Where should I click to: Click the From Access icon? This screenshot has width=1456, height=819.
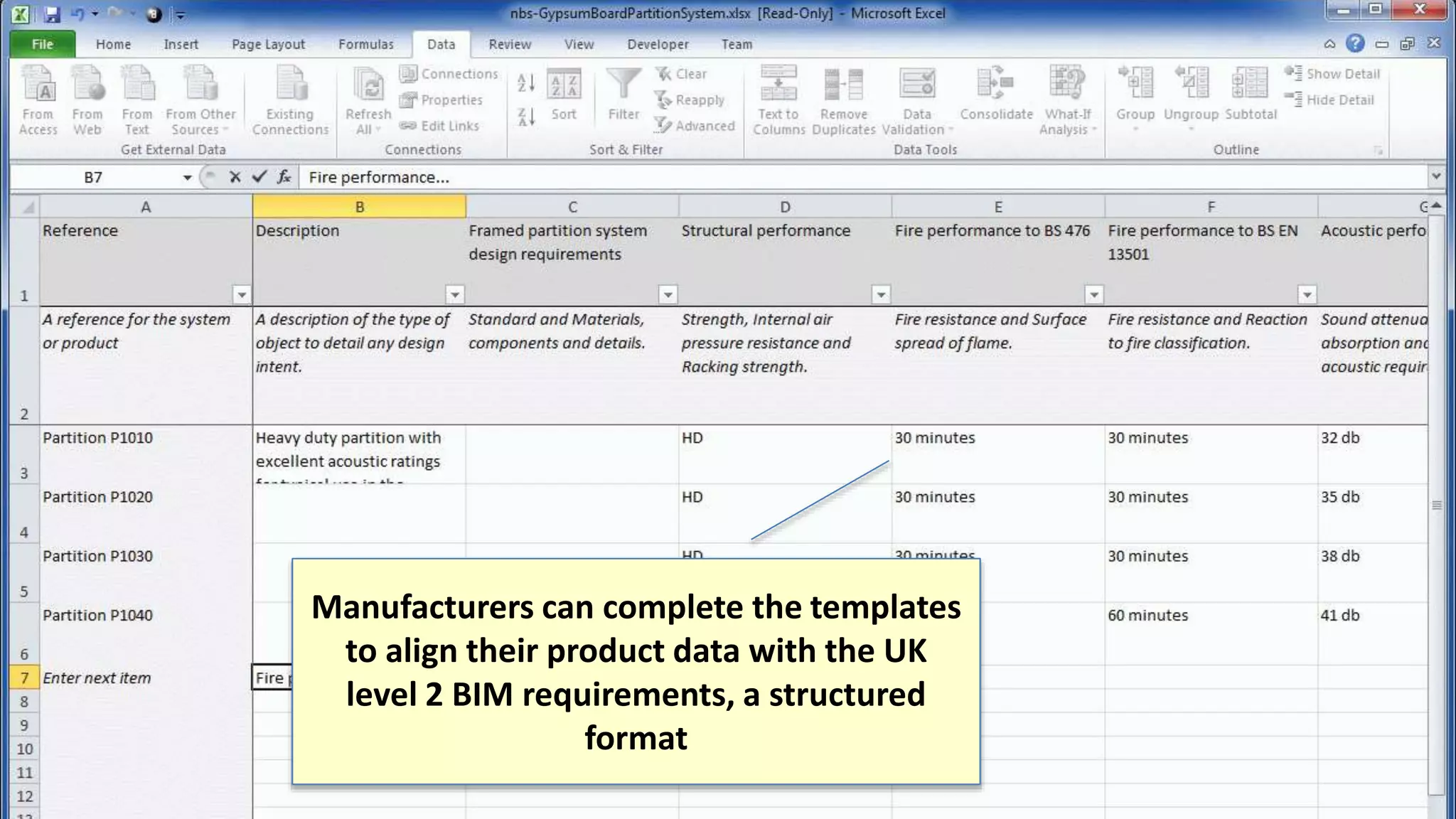[38, 100]
